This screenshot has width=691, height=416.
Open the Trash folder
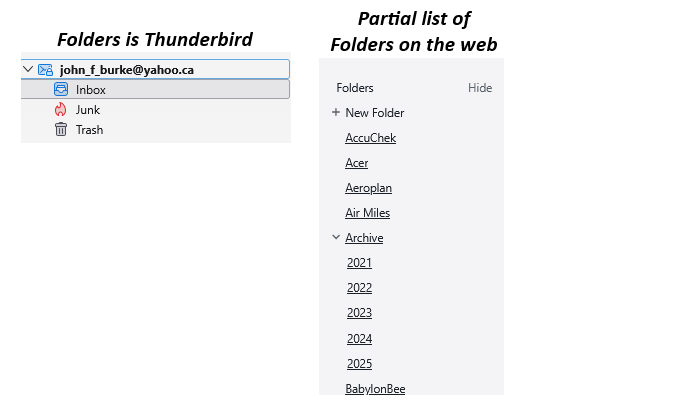click(x=89, y=130)
